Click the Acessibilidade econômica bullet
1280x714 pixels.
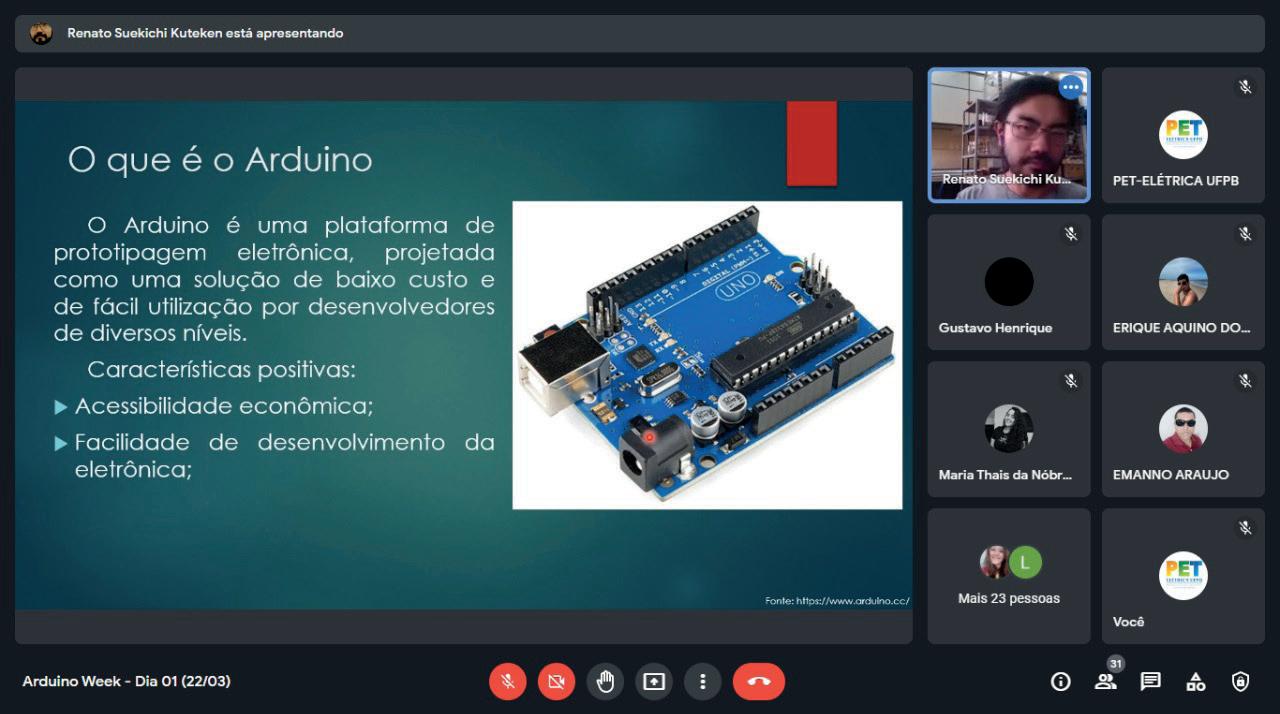pyautogui.click(x=224, y=406)
